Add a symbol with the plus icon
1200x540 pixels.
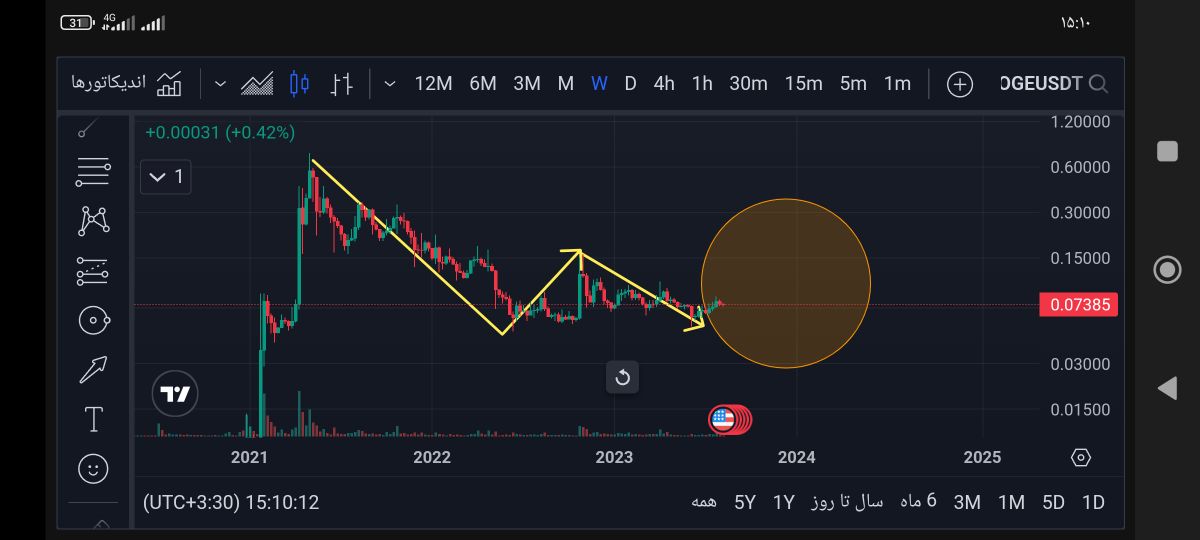coord(959,85)
